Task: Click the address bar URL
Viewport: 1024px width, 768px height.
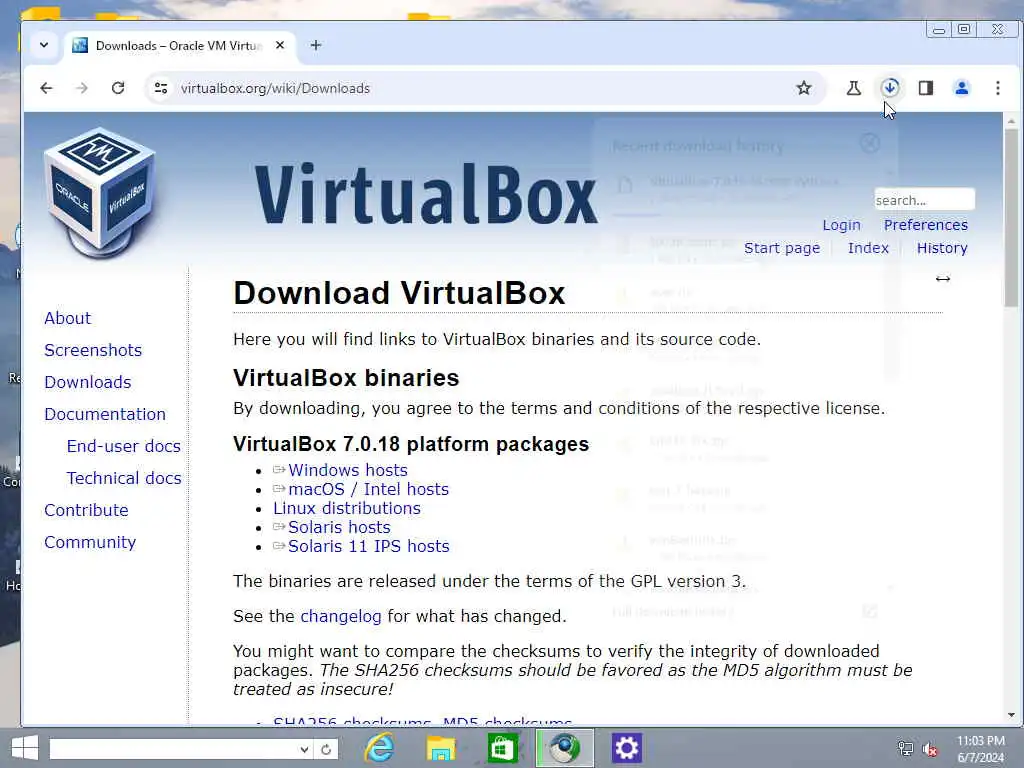Action: pos(275,88)
